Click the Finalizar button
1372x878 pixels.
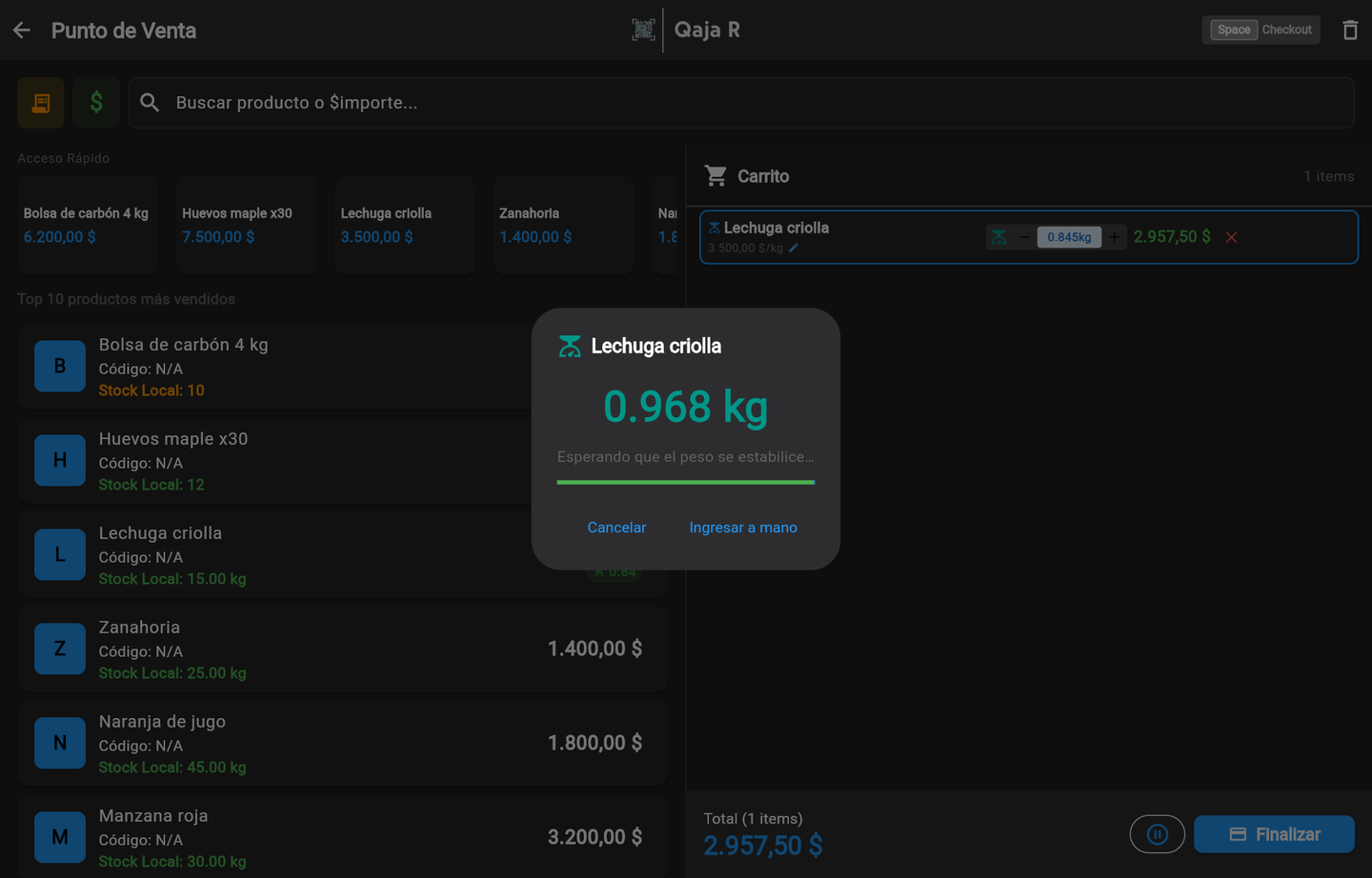click(x=1274, y=834)
